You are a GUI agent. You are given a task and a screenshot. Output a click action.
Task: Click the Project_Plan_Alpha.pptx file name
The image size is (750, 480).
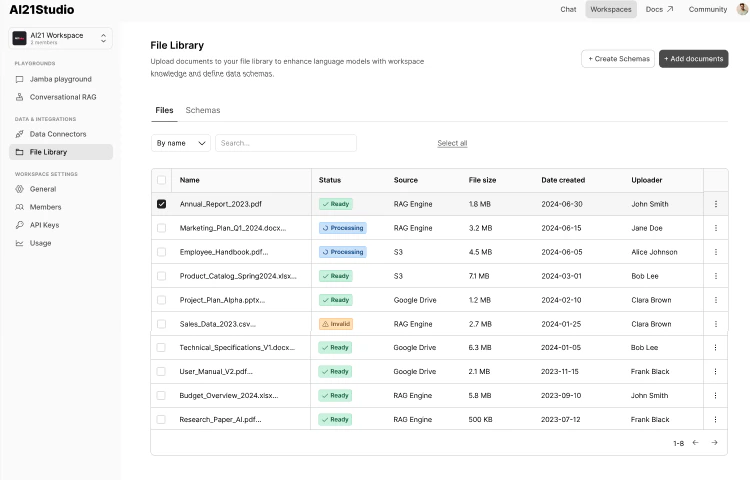(x=222, y=300)
